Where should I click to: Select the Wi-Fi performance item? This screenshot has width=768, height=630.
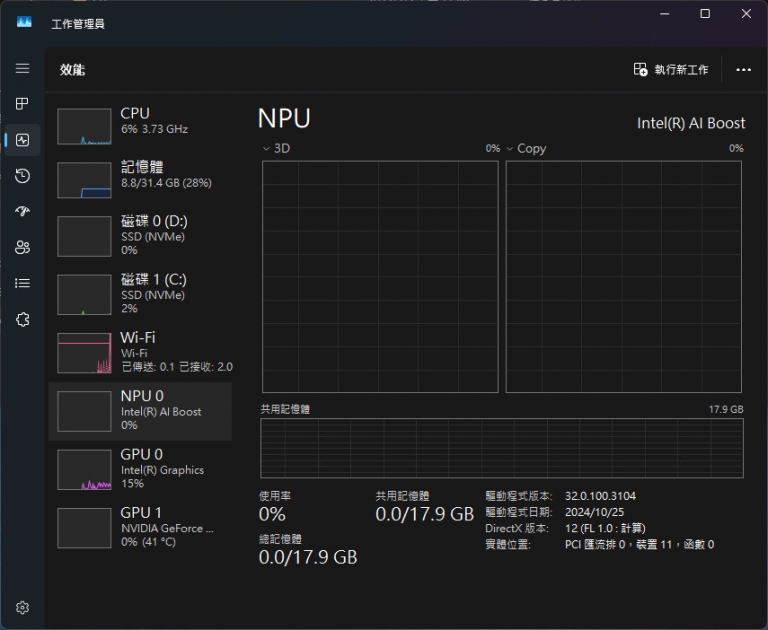pyautogui.click(x=141, y=353)
